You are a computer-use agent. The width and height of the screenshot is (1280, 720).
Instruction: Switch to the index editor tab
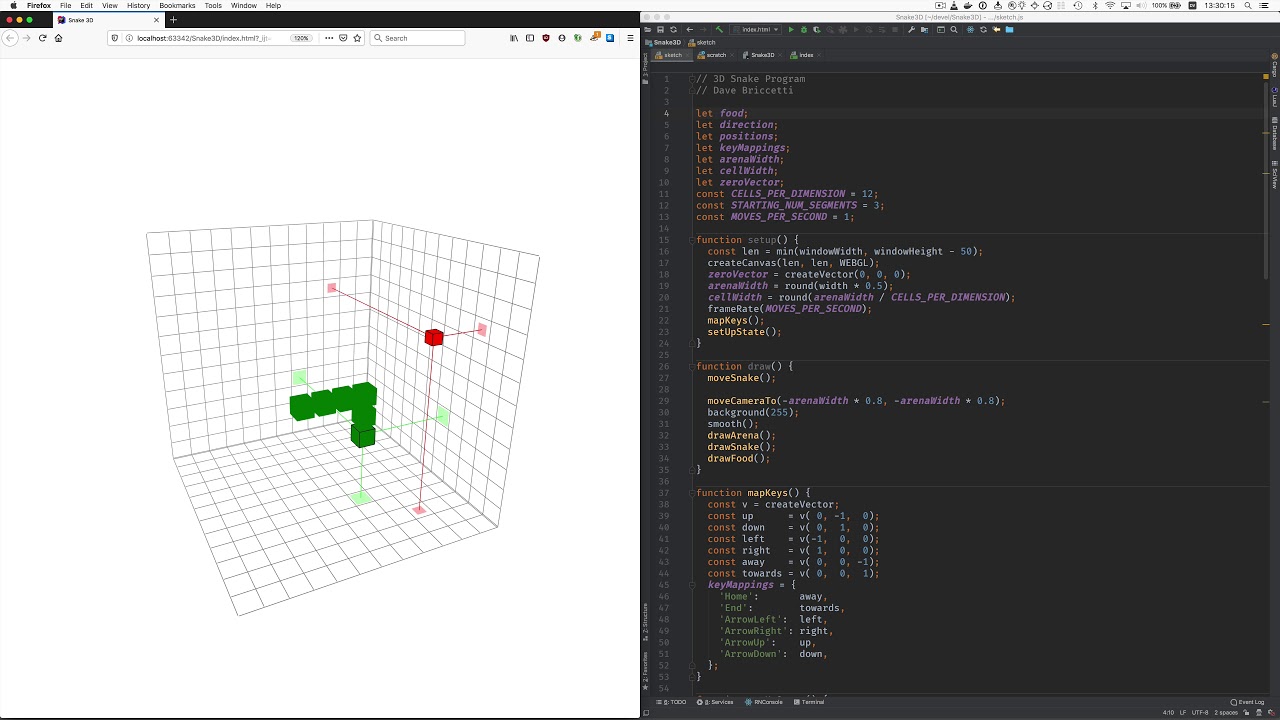(x=806, y=55)
